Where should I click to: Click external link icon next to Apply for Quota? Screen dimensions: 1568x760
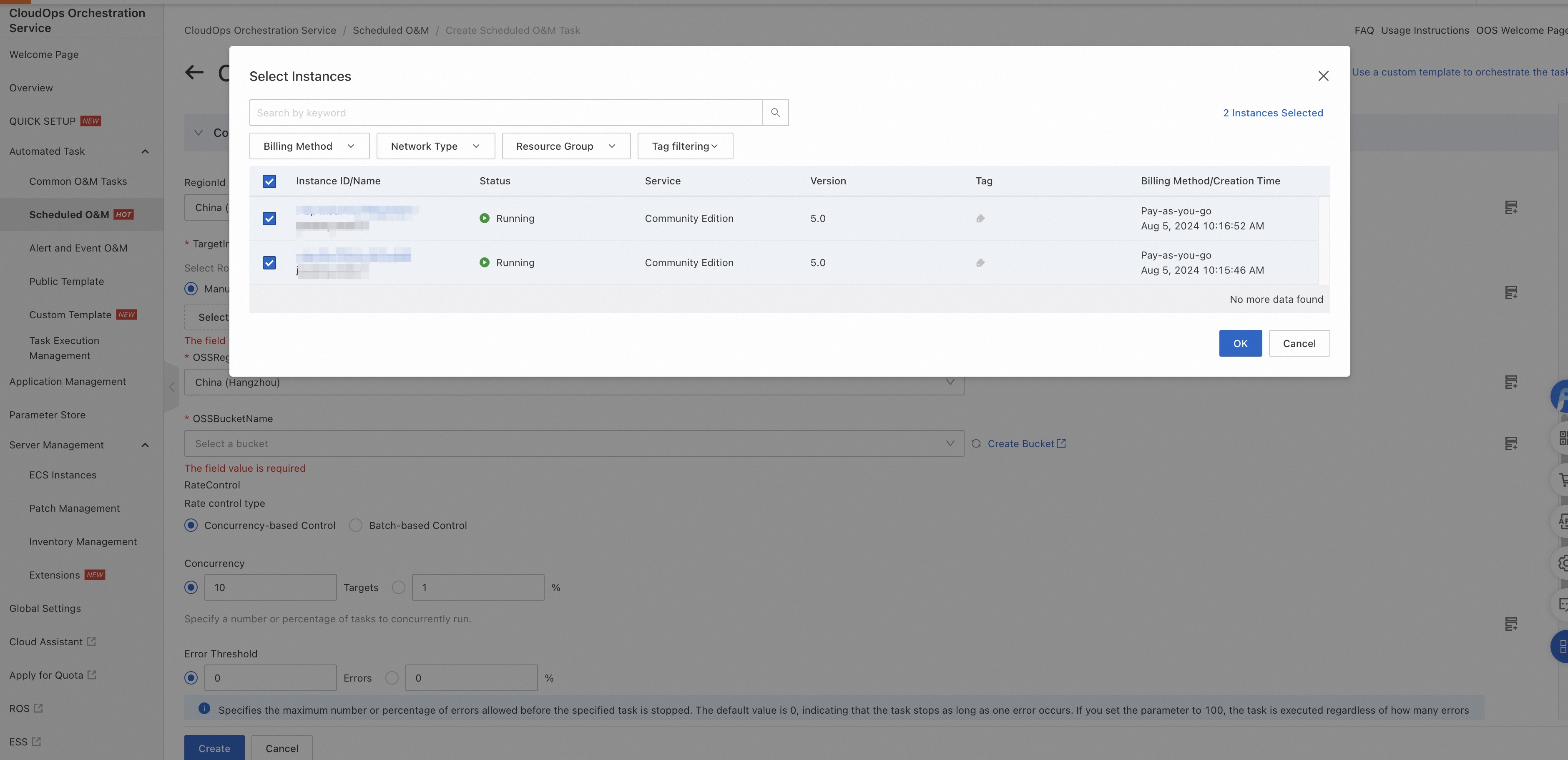click(92, 675)
